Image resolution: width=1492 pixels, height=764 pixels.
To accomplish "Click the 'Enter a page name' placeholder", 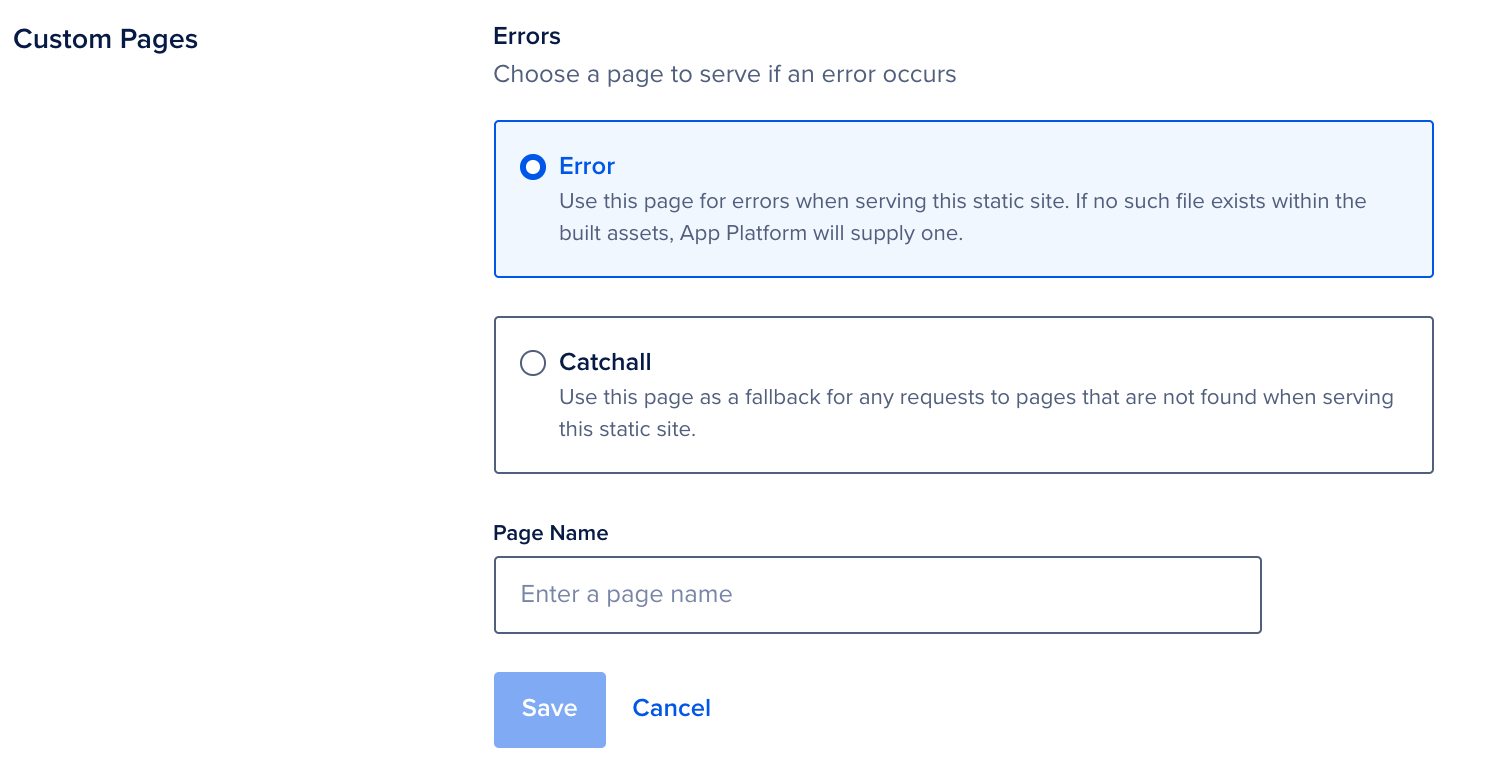I will (627, 594).
